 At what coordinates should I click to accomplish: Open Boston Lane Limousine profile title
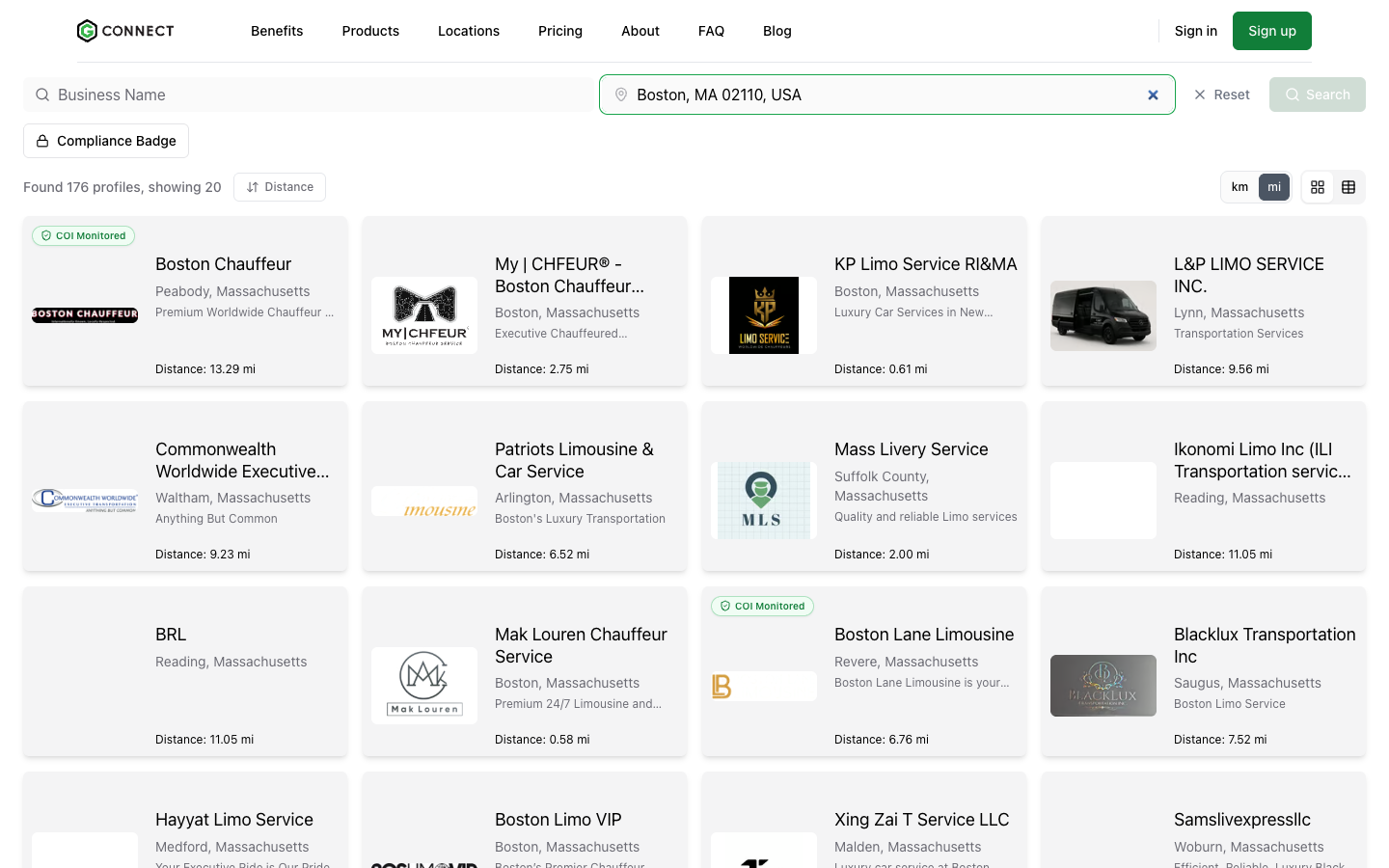pyautogui.click(x=924, y=635)
